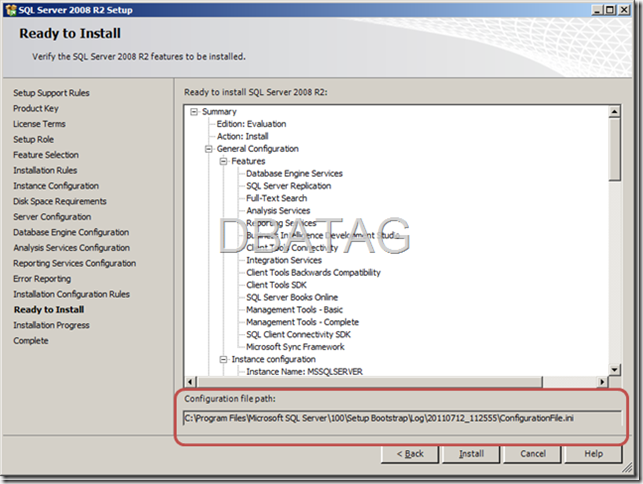The width and height of the screenshot is (643, 484).
Task: Collapse the Summary tree node
Action: pos(194,112)
